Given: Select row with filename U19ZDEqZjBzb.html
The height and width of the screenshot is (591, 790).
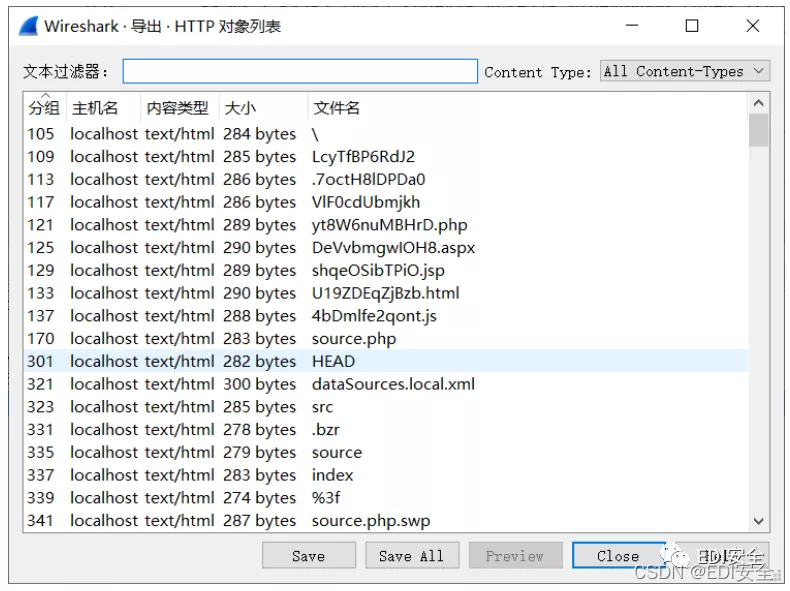Looking at the screenshot, I should [385, 293].
